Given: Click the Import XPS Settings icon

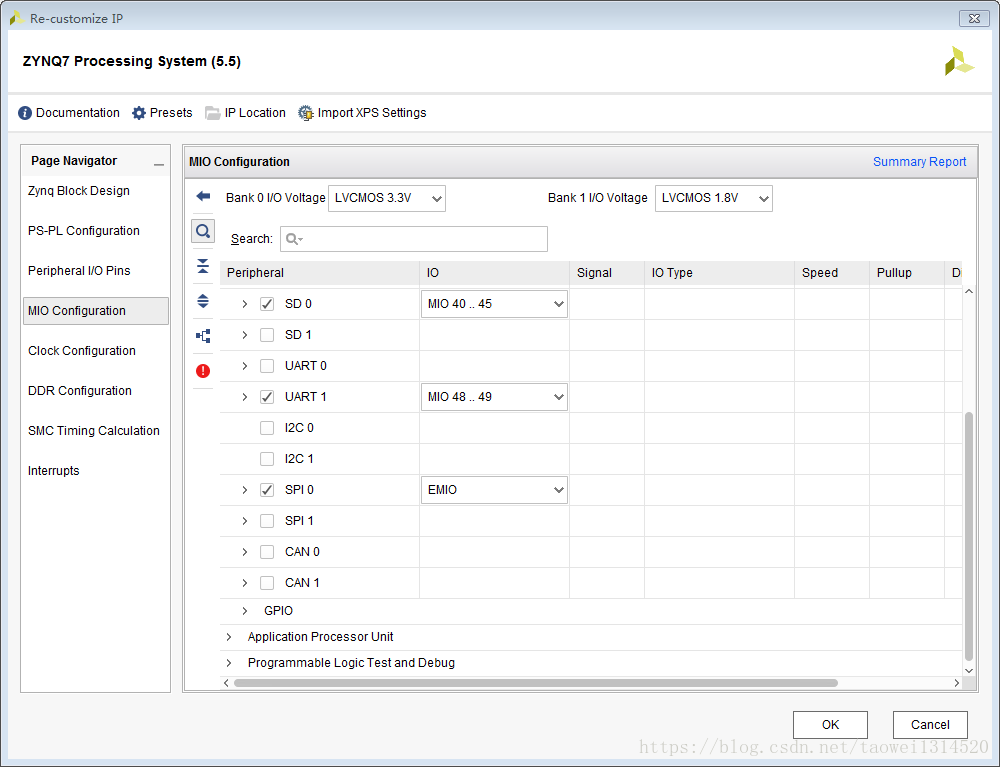Looking at the screenshot, I should [x=305, y=113].
